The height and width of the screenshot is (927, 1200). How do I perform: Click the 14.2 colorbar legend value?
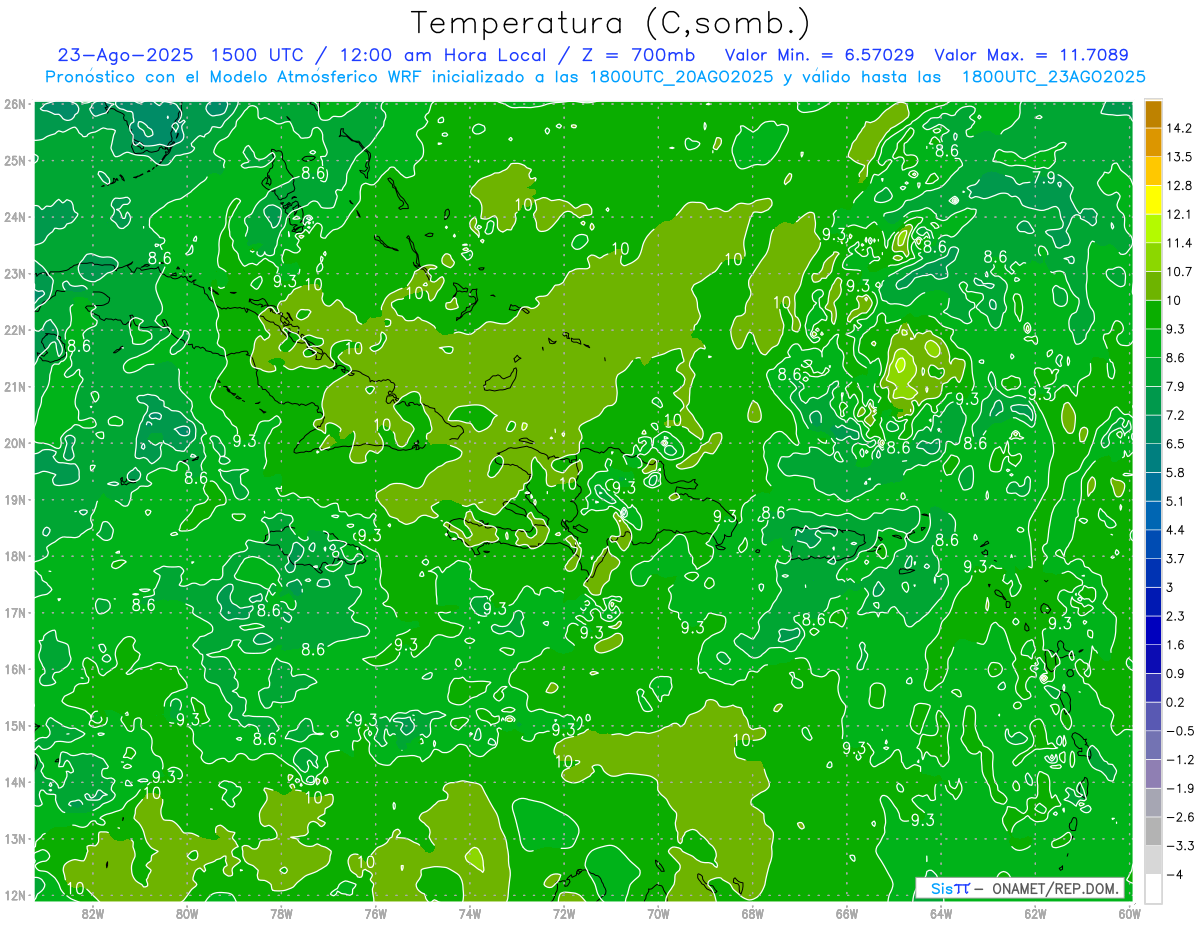tap(1179, 128)
